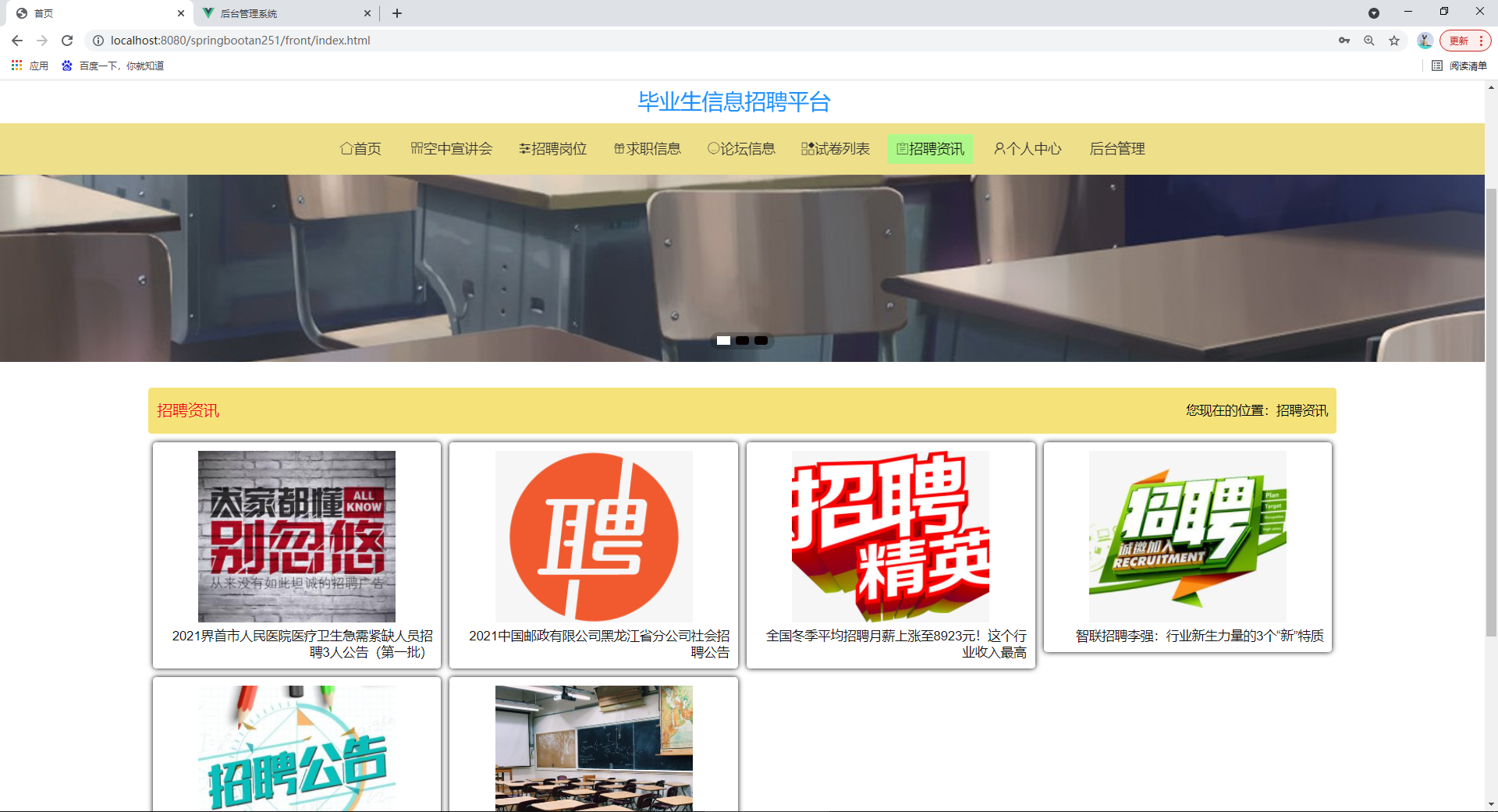The image size is (1498, 812).
Task: Open the 别忽悠 recruitment news thumbnail
Action: coord(296,536)
